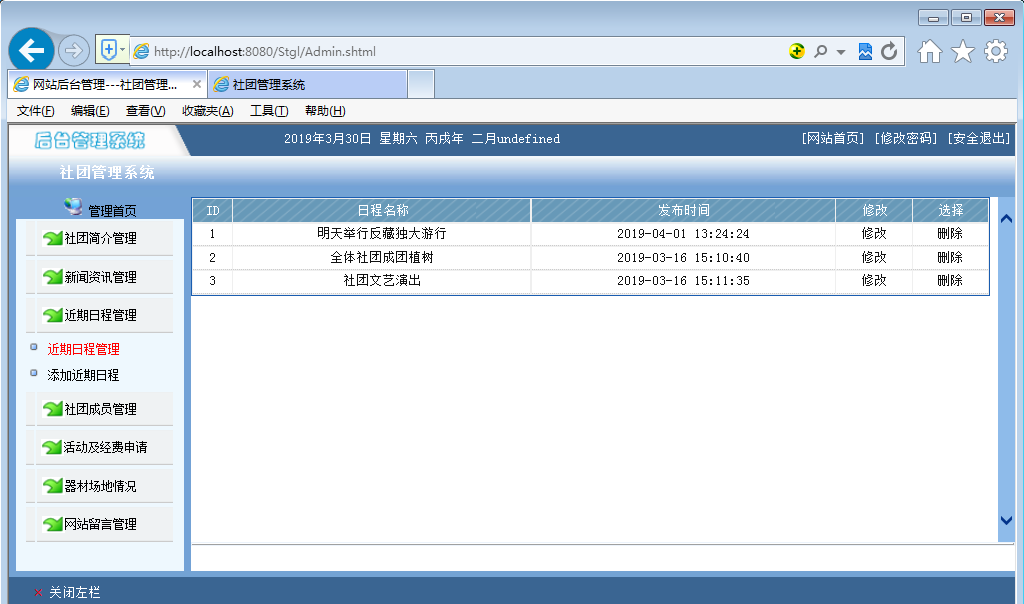Click the schedule name 全体社团成团植树
The height and width of the screenshot is (604, 1024).
point(382,257)
